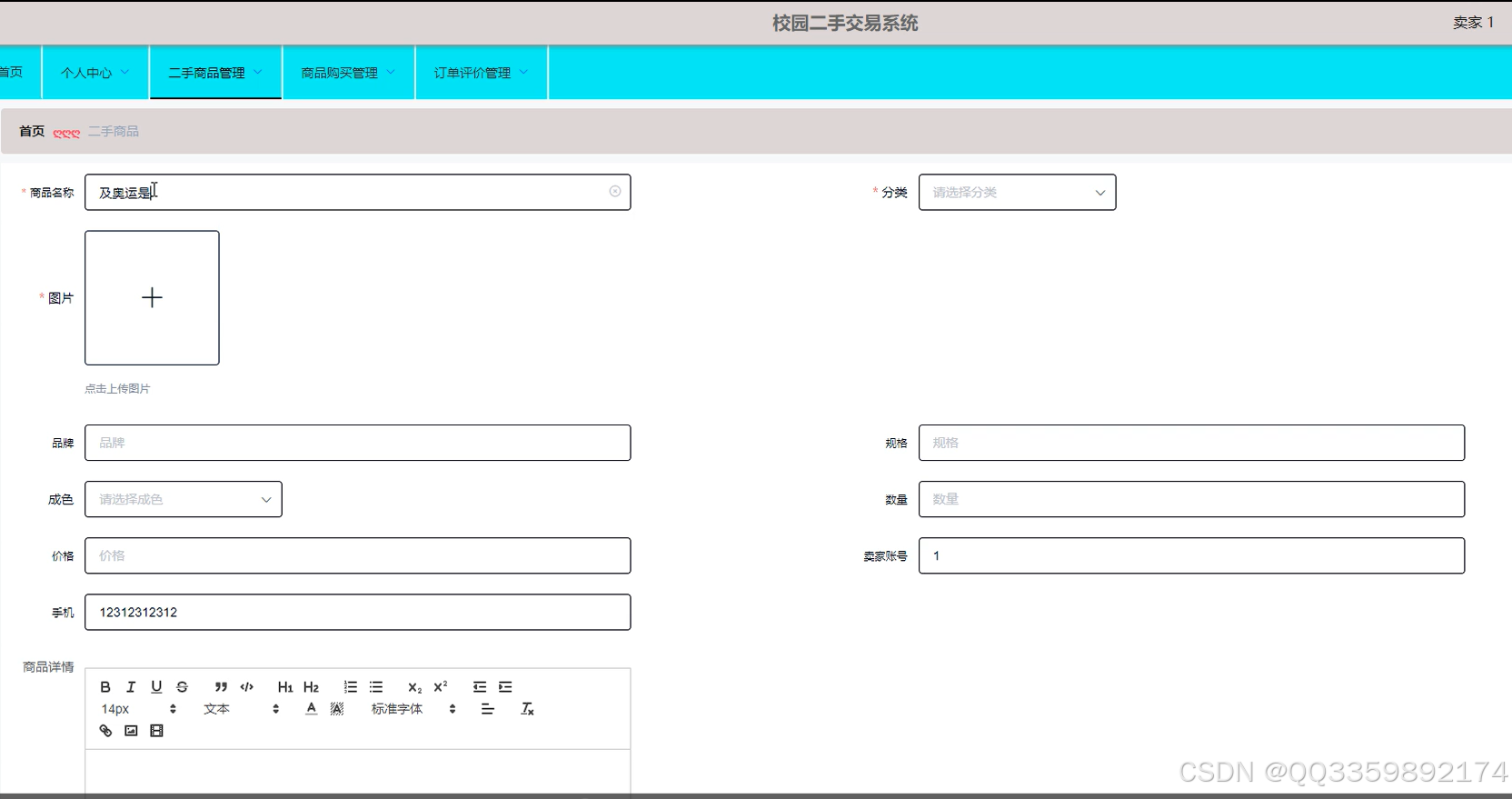Focus the 价格 input field
The image size is (1512, 799).
click(x=357, y=555)
